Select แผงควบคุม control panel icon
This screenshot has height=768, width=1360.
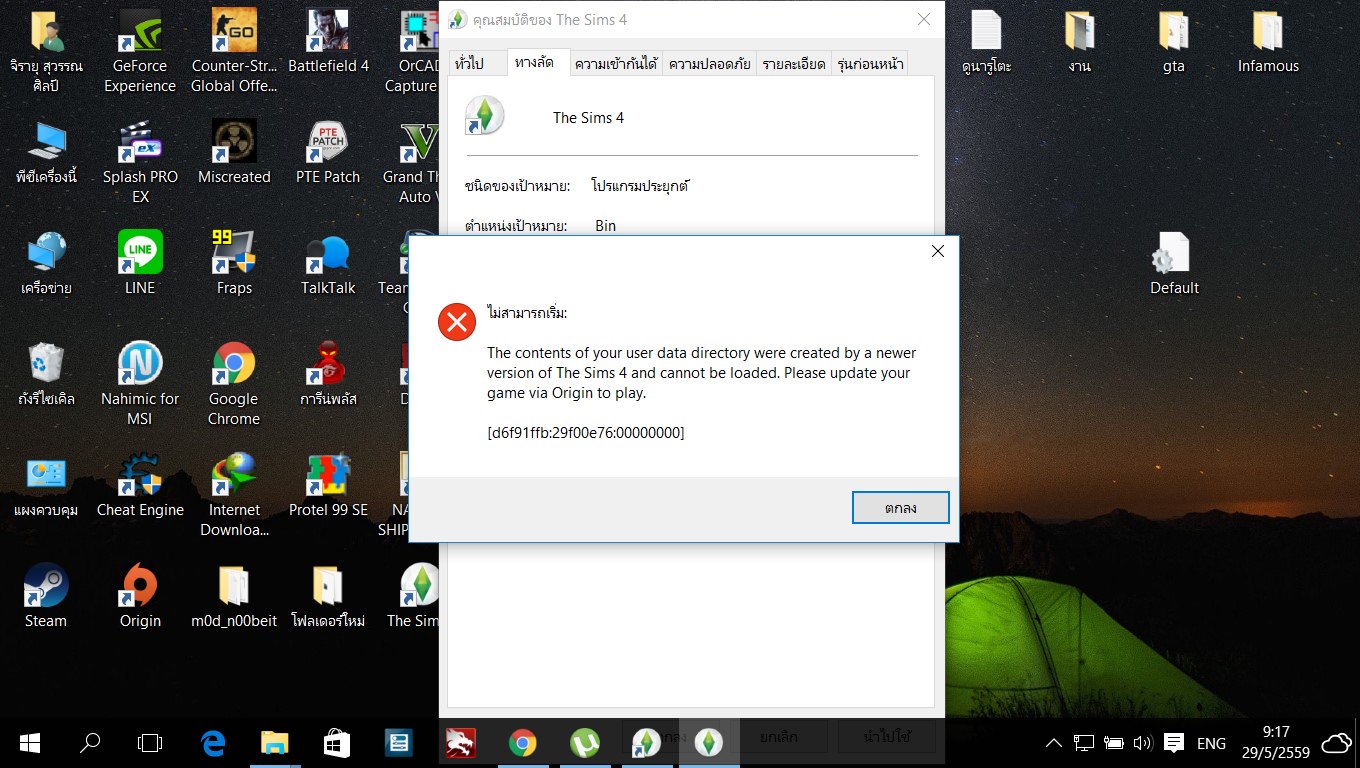[46, 485]
